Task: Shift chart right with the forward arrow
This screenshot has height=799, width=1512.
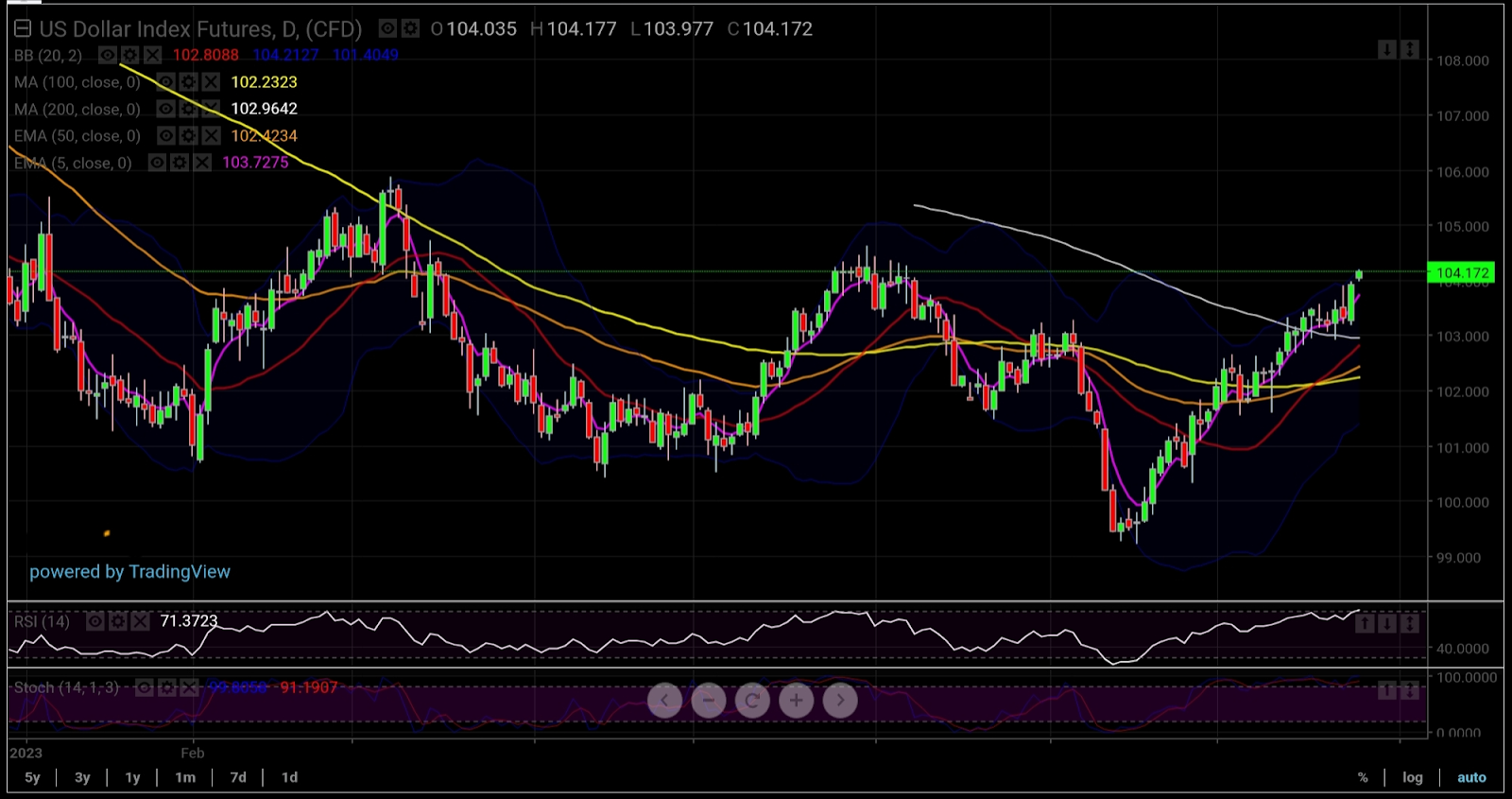Action: tap(840, 701)
